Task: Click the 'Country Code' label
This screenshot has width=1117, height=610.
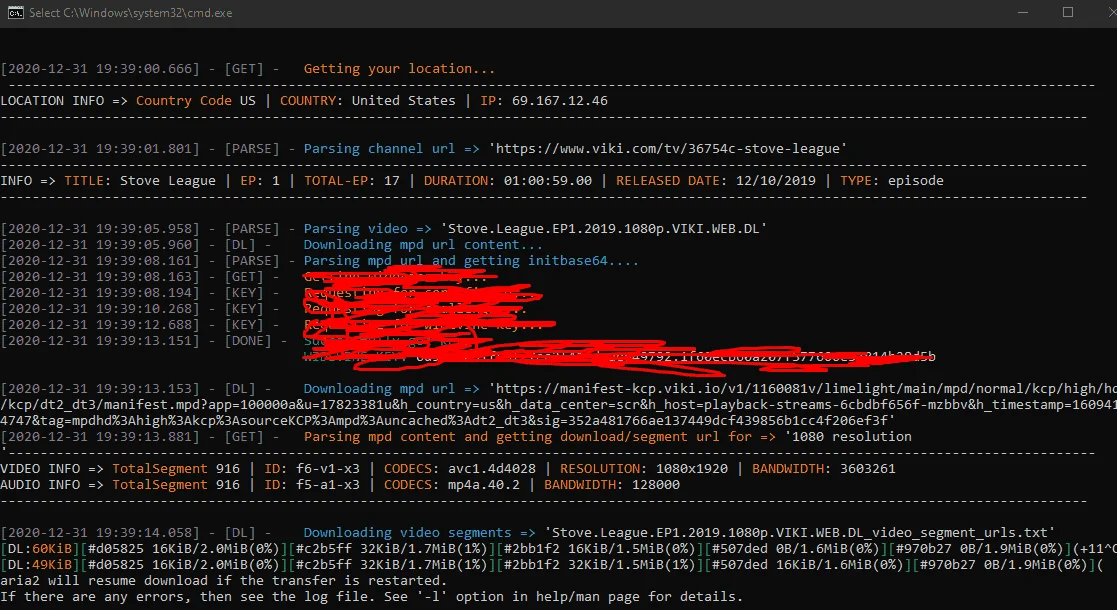Action: [184, 100]
